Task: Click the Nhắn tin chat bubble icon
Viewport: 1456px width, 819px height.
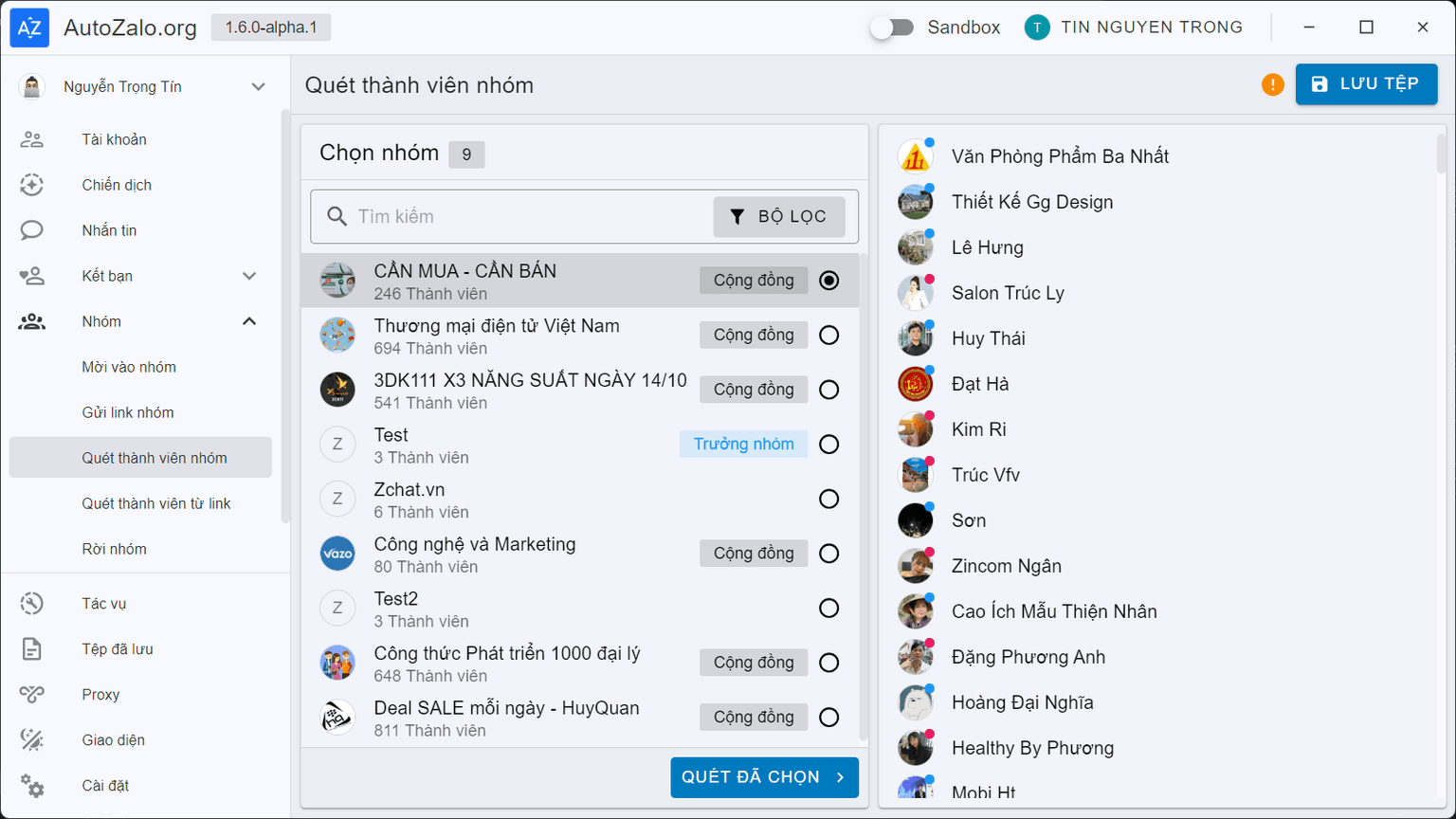Action: [x=32, y=230]
